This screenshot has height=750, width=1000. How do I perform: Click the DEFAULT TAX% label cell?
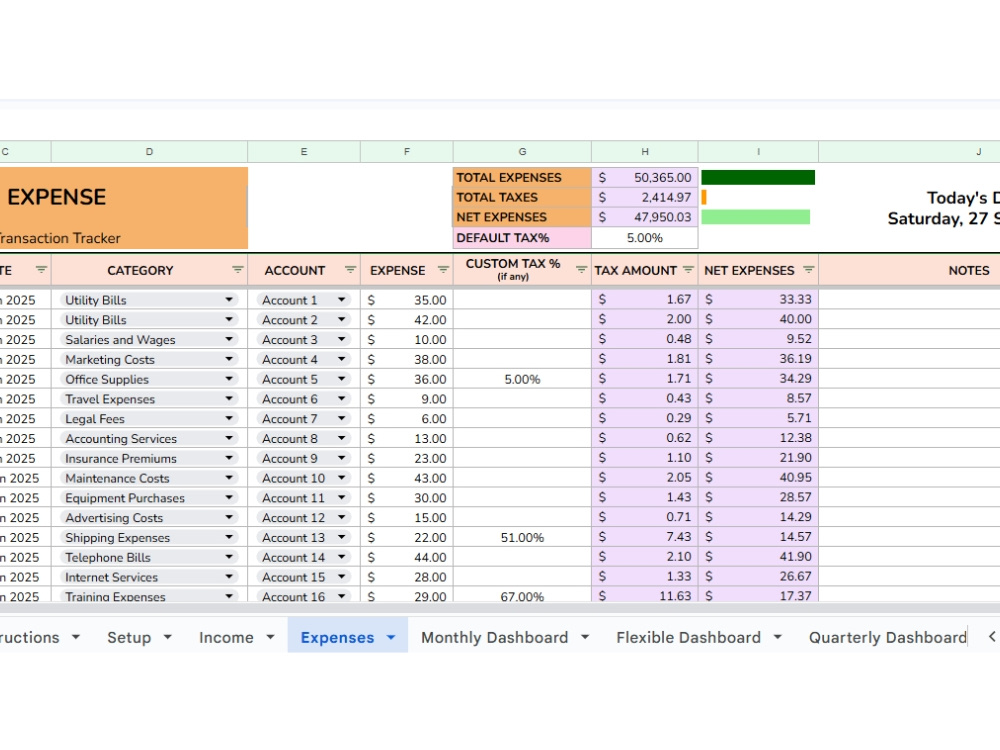[x=522, y=238]
